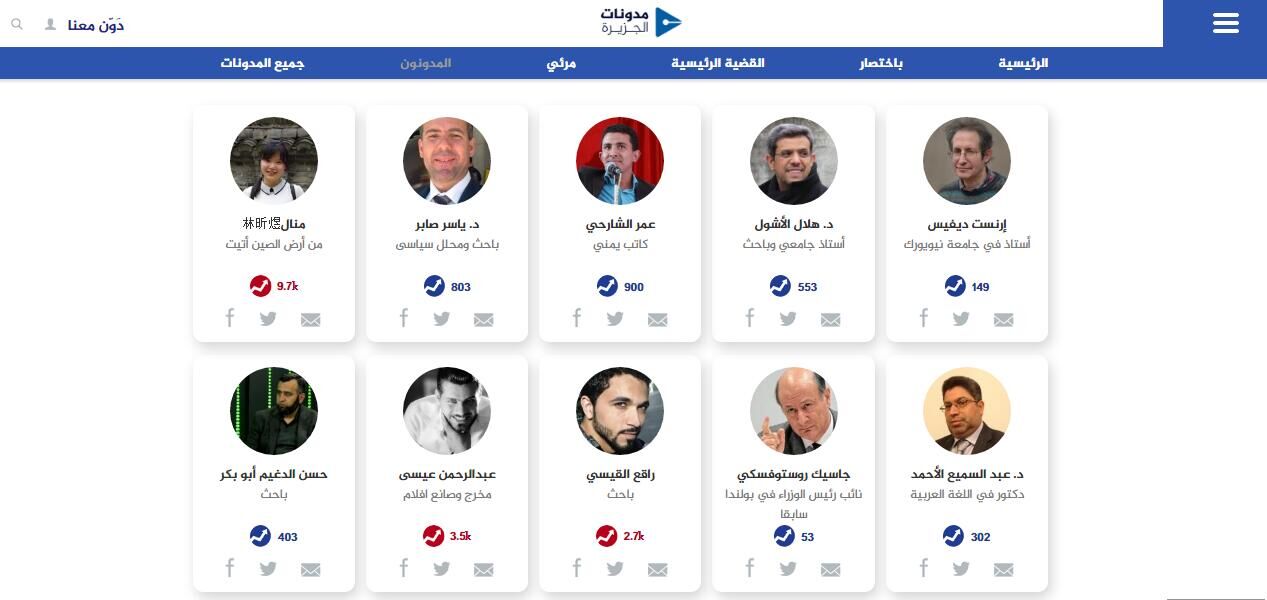1267x600 pixels.
Task: Open blogger name د. عبد السميع الأحمد
Action: [x=967, y=474]
